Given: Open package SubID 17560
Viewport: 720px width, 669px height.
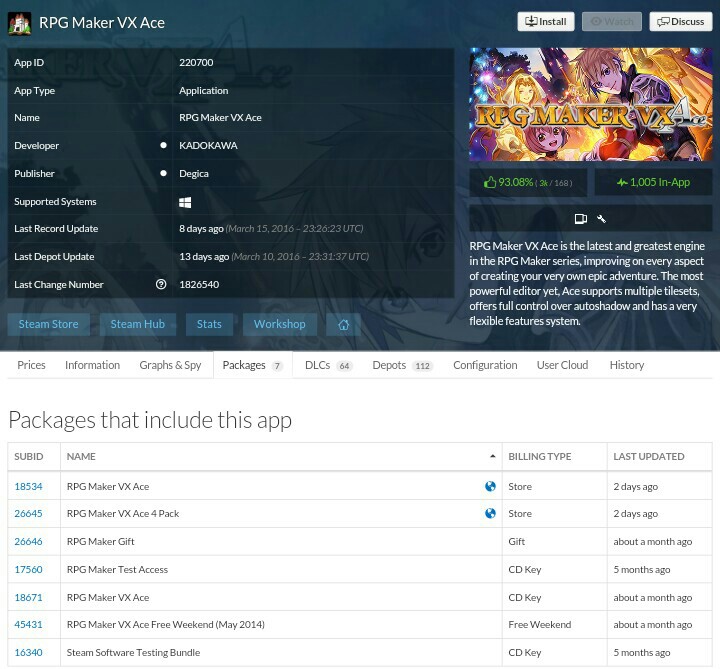Looking at the screenshot, I should click(28, 569).
